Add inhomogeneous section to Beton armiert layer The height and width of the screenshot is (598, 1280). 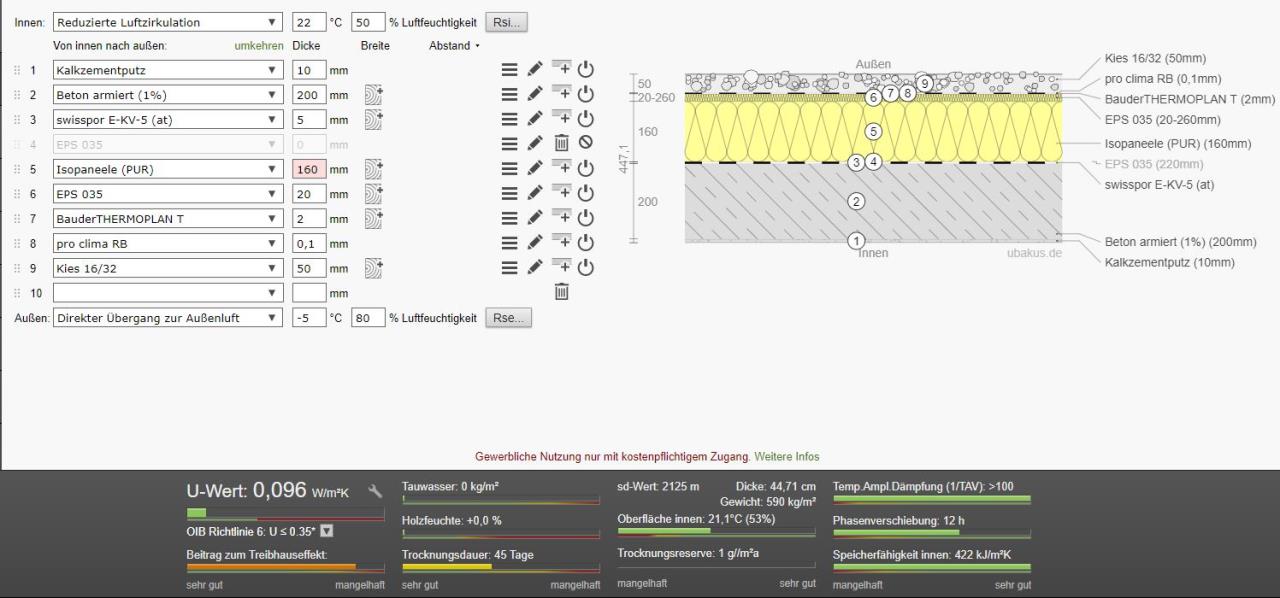pyautogui.click(x=374, y=94)
